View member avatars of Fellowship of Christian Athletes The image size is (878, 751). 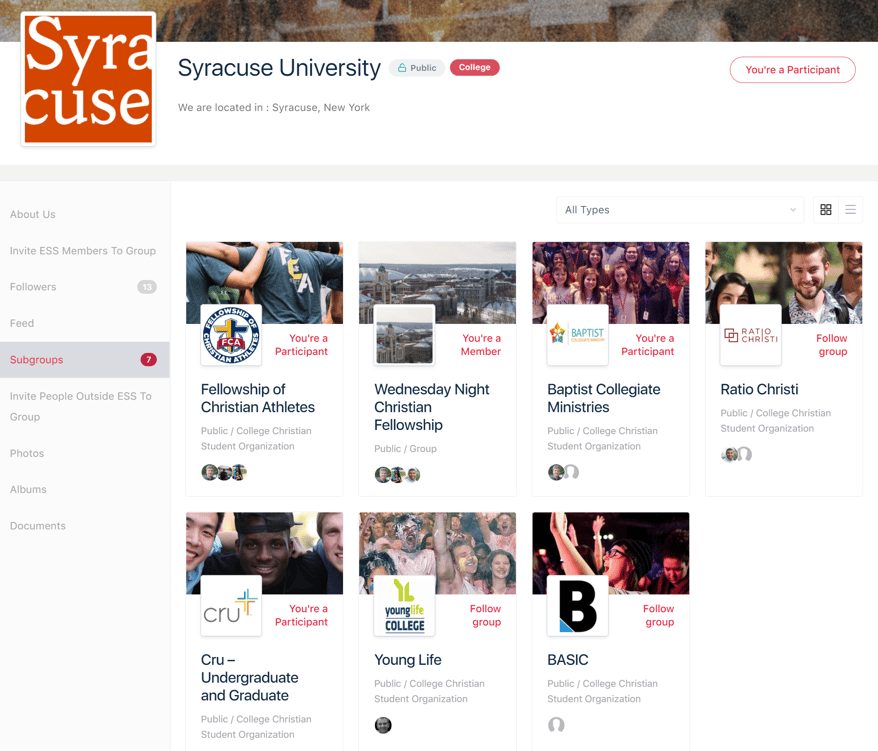224,473
